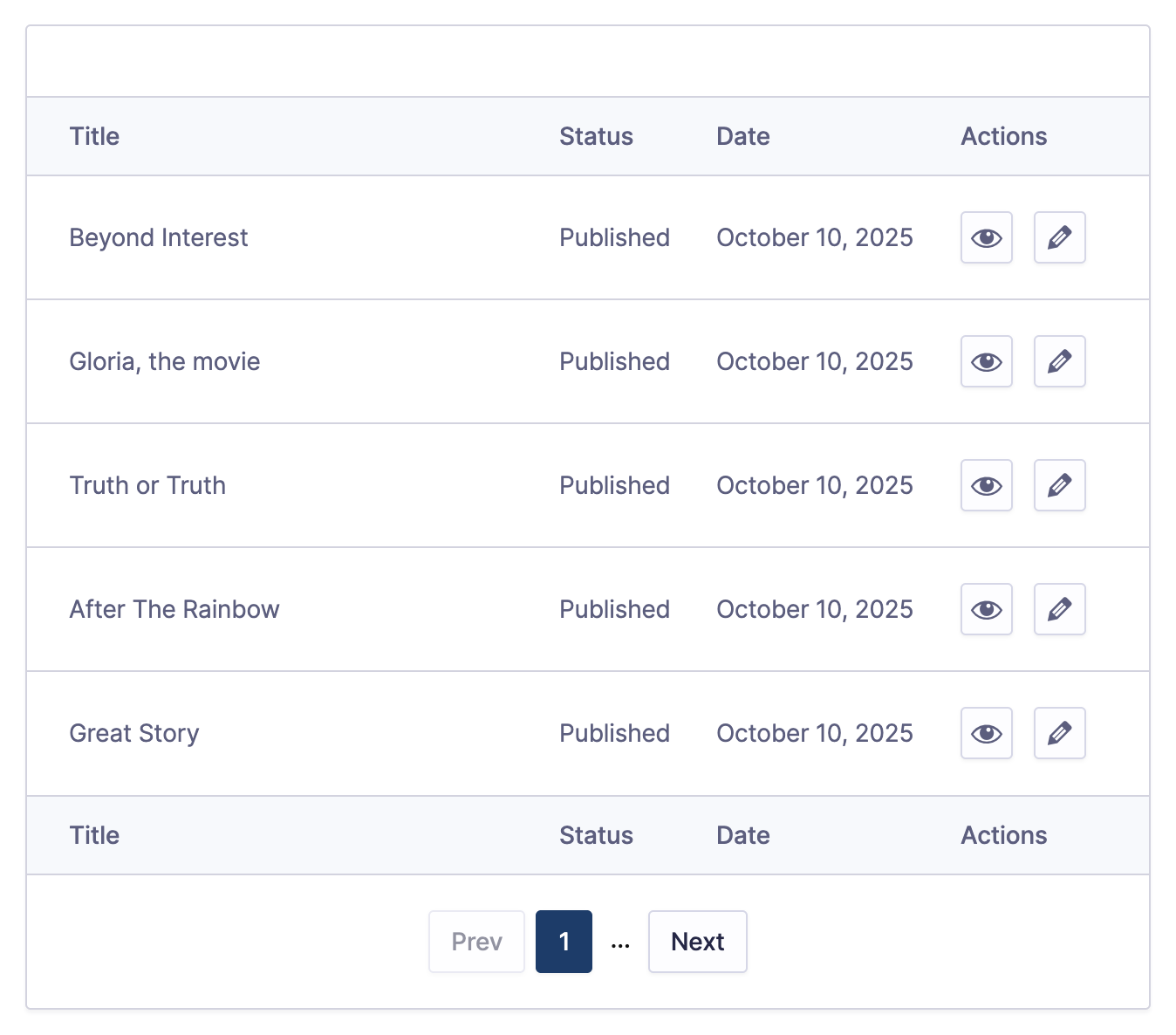Preview Truth or Truth via eye icon
Screen dimensions: 1176x1035
(986, 485)
